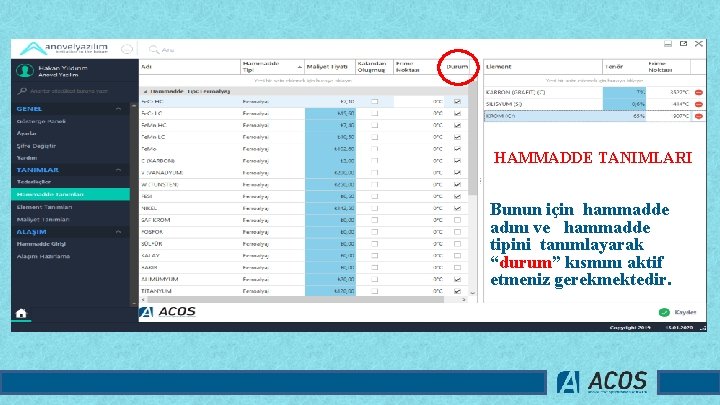Disable Durum for ALÜMİNYUM row
The height and width of the screenshot is (405, 720).
click(457, 279)
